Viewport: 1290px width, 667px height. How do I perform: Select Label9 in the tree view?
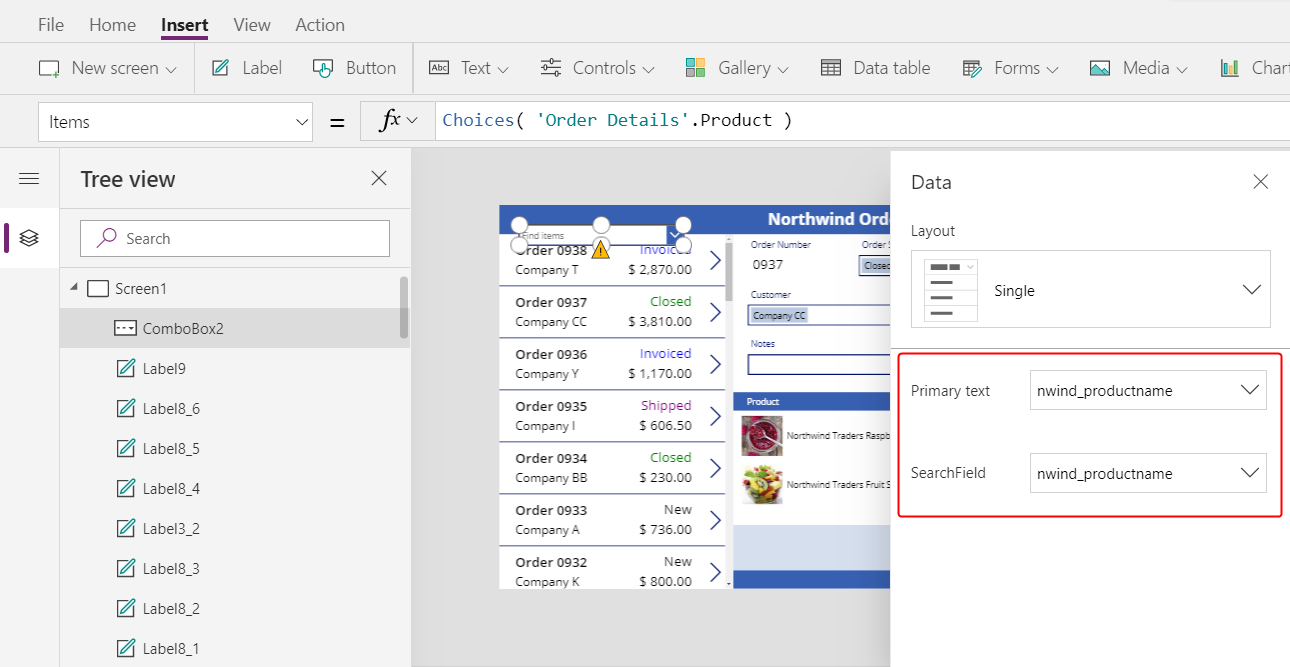pos(164,368)
